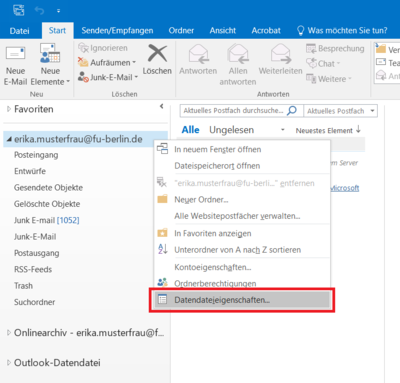Create a Neue E-Mail

pos(15,65)
